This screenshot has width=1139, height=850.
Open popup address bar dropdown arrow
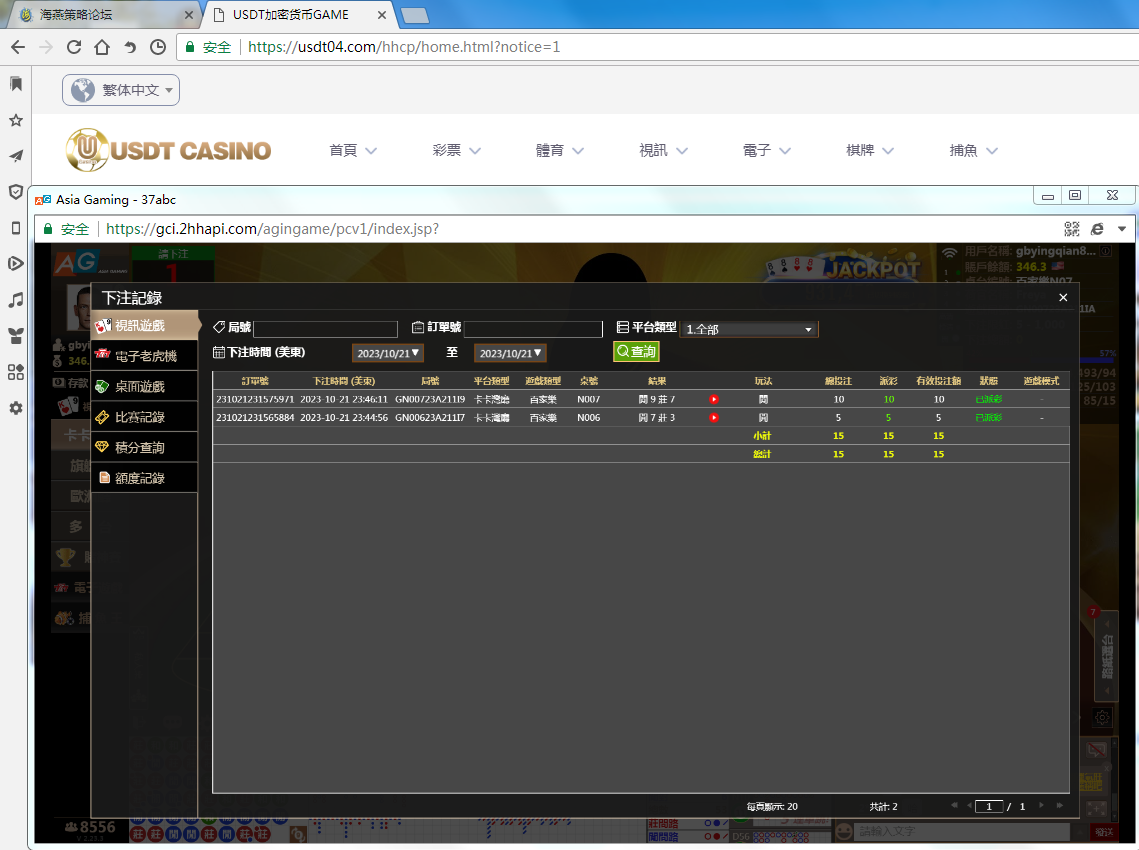click(1122, 229)
